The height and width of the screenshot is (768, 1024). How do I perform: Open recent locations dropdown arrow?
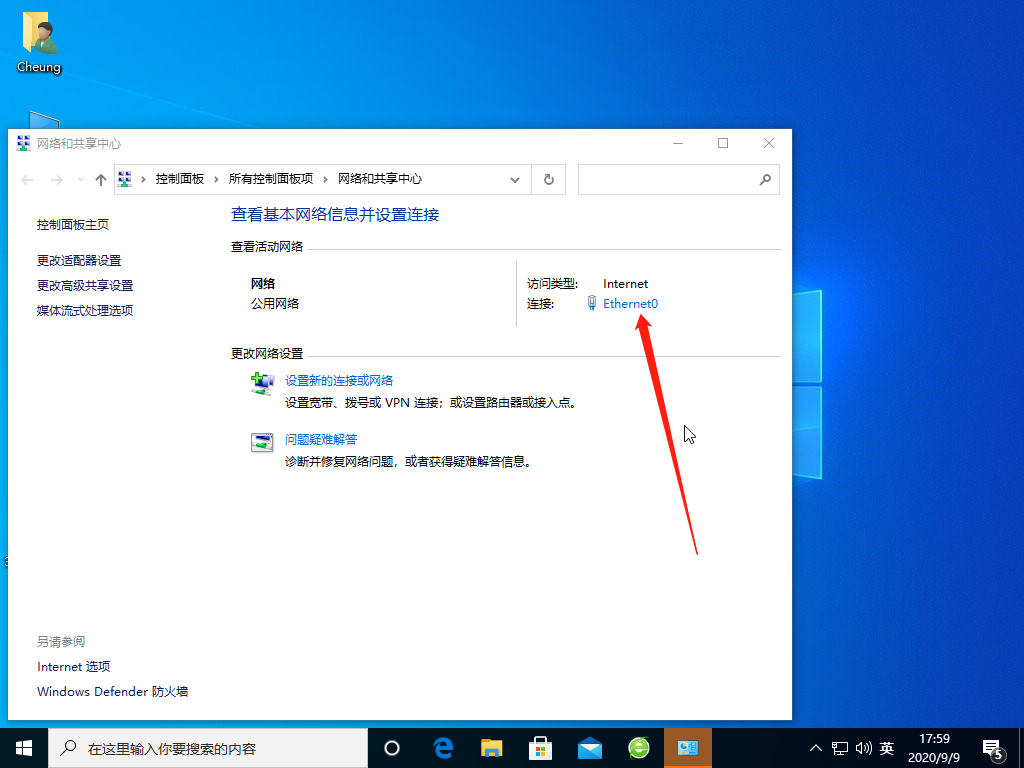click(80, 180)
